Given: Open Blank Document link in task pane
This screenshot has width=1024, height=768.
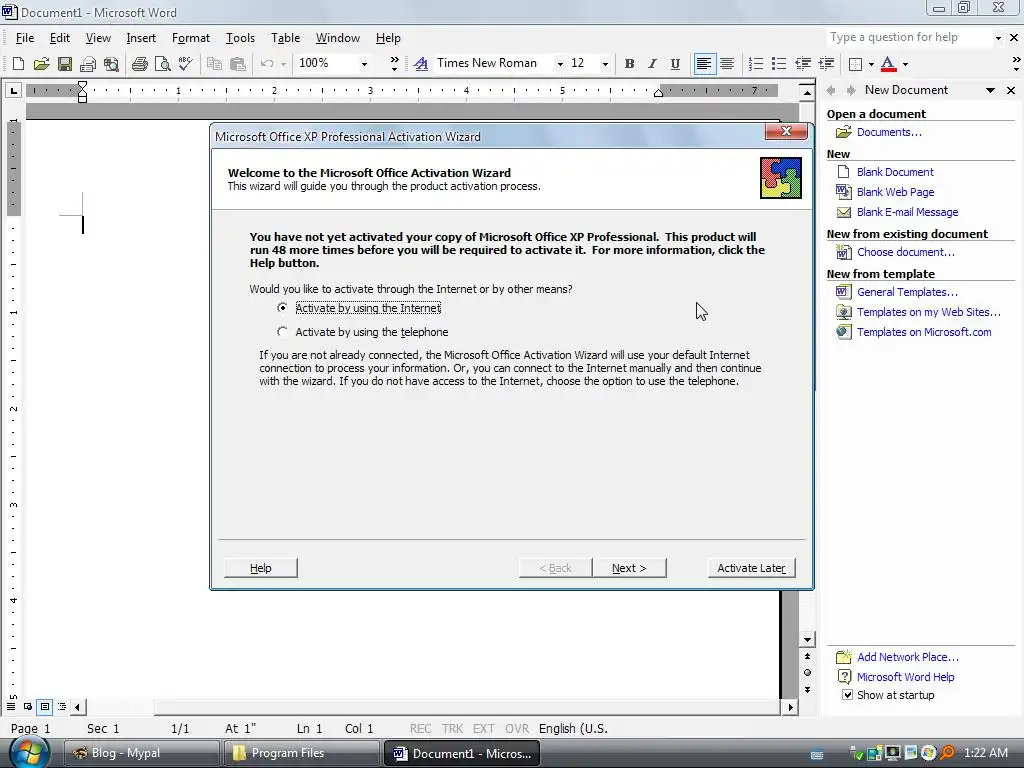Looking at the screenshot, I should pyautogui.click(x=895, y=172).
